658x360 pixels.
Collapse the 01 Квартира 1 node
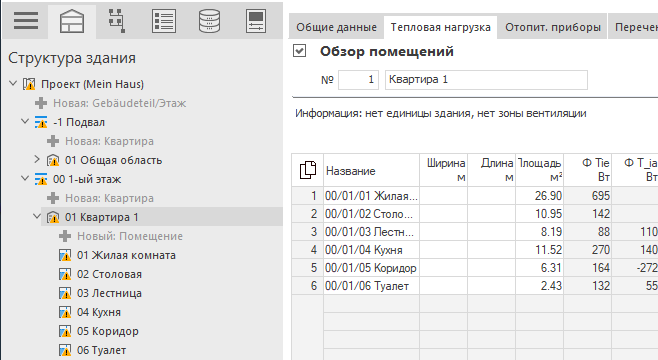coord(37,217)
